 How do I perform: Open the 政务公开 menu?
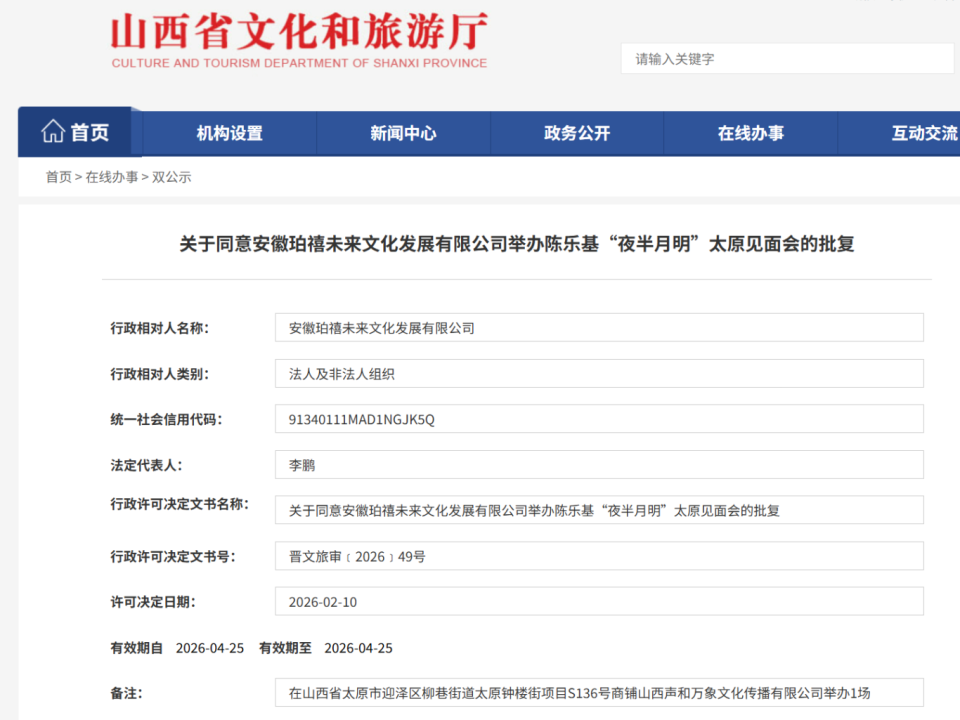(x=576, y=131)
